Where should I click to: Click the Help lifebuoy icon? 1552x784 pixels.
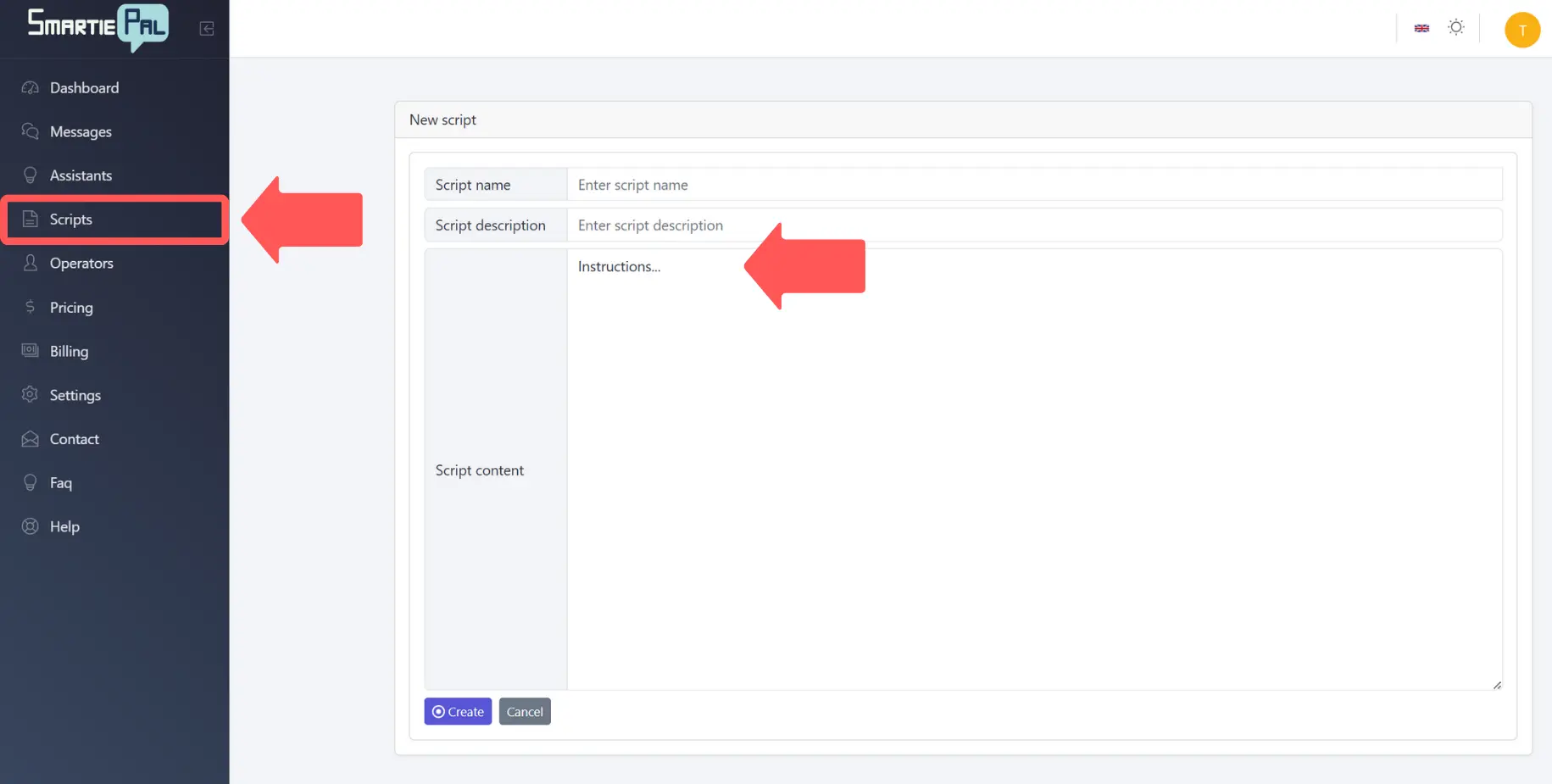point(31,526)
